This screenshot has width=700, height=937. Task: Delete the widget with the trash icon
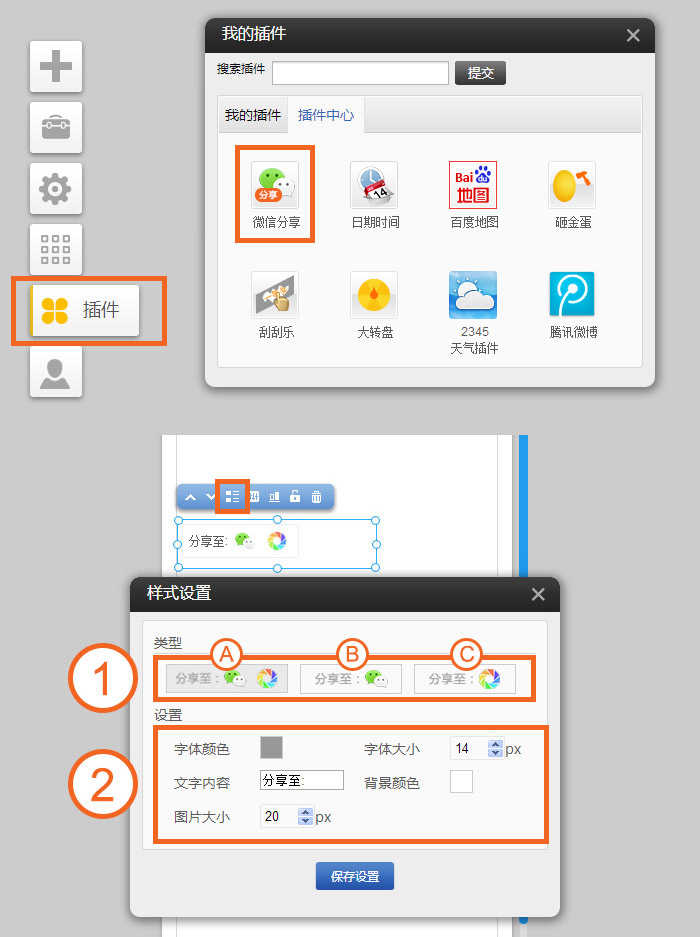316,496
